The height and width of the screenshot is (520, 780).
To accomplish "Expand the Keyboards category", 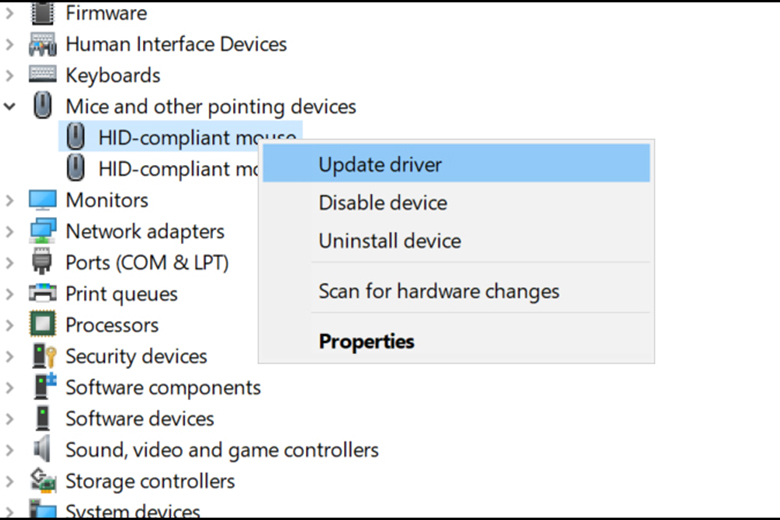I will click(x=10, y=75).
